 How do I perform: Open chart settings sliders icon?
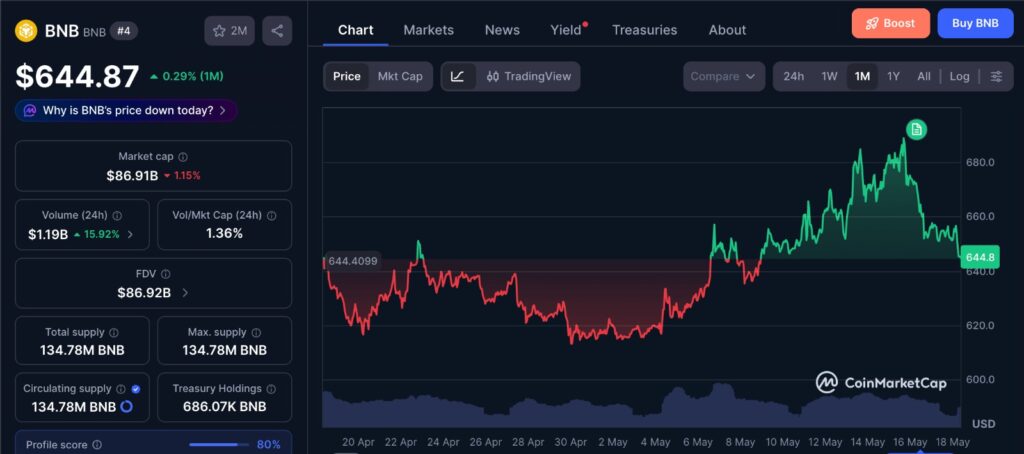(996, 76)
